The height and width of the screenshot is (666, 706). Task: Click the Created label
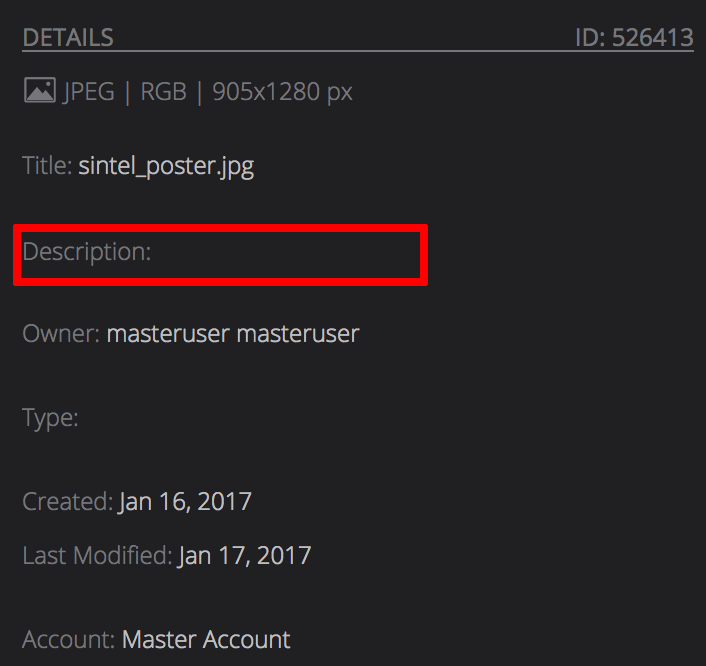point(67,501)
